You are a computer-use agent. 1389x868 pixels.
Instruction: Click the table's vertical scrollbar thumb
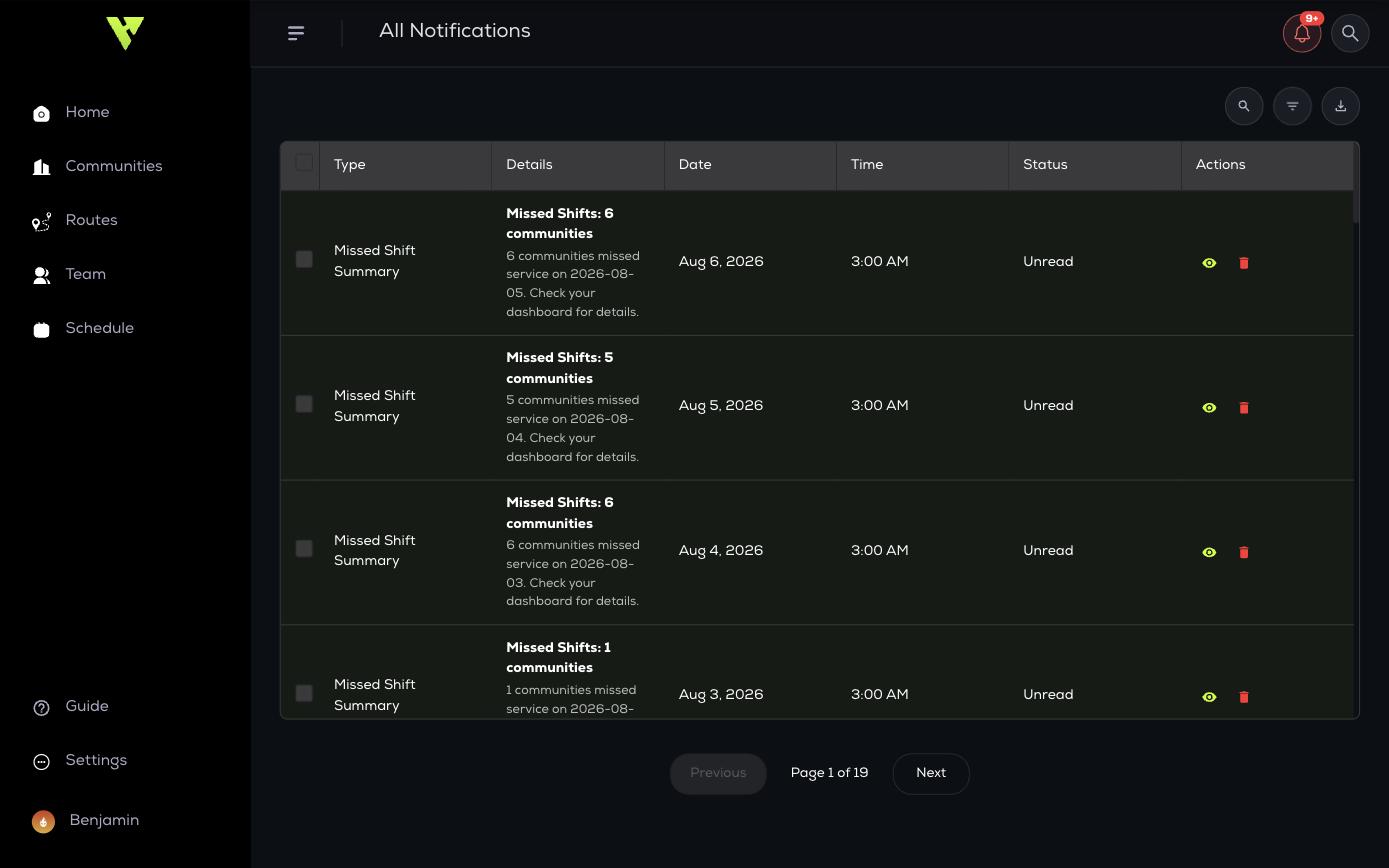pyautogui.click(x=1356, y=183)
